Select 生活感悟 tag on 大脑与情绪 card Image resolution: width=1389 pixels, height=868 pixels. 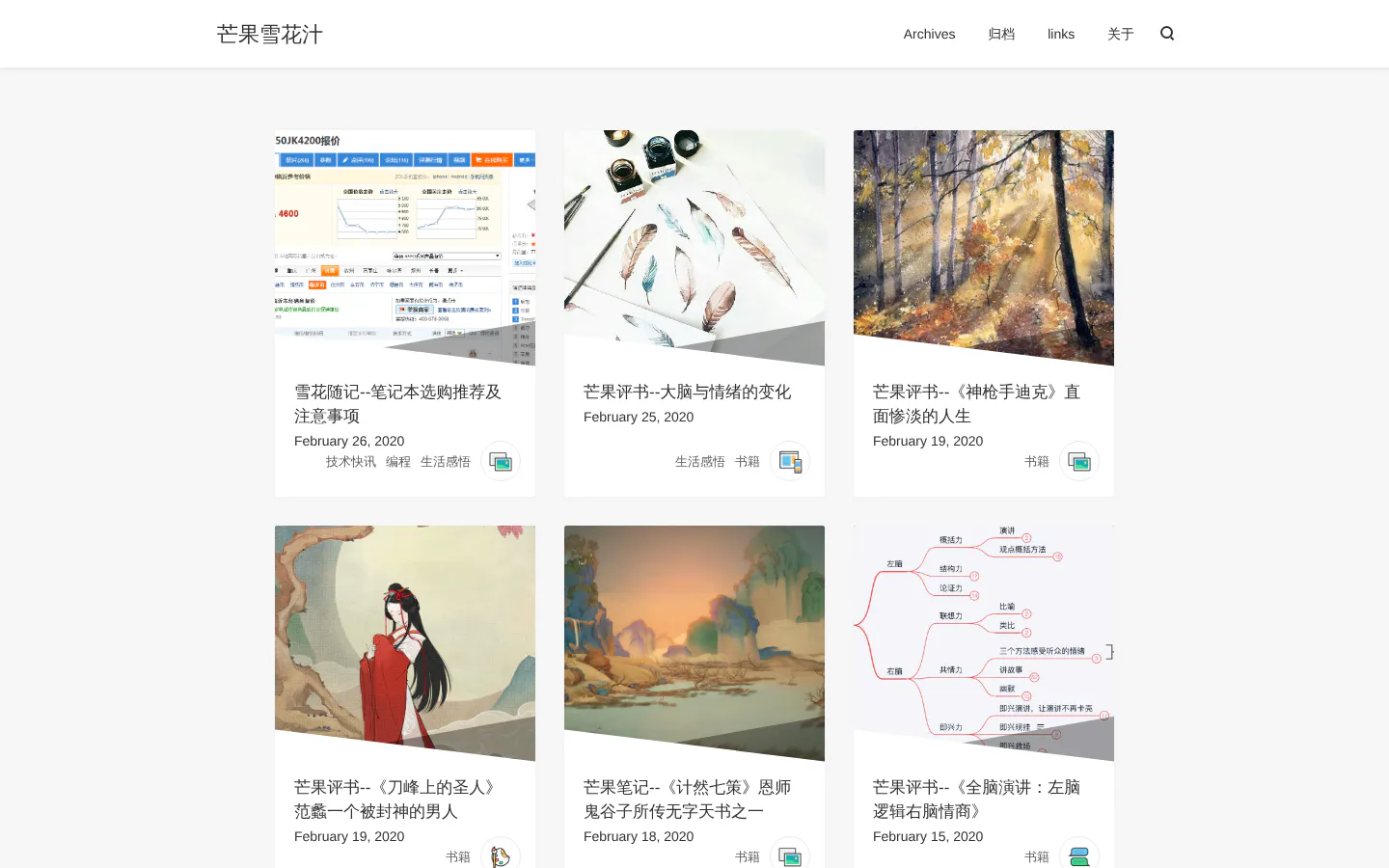click(x=700, y=461)
